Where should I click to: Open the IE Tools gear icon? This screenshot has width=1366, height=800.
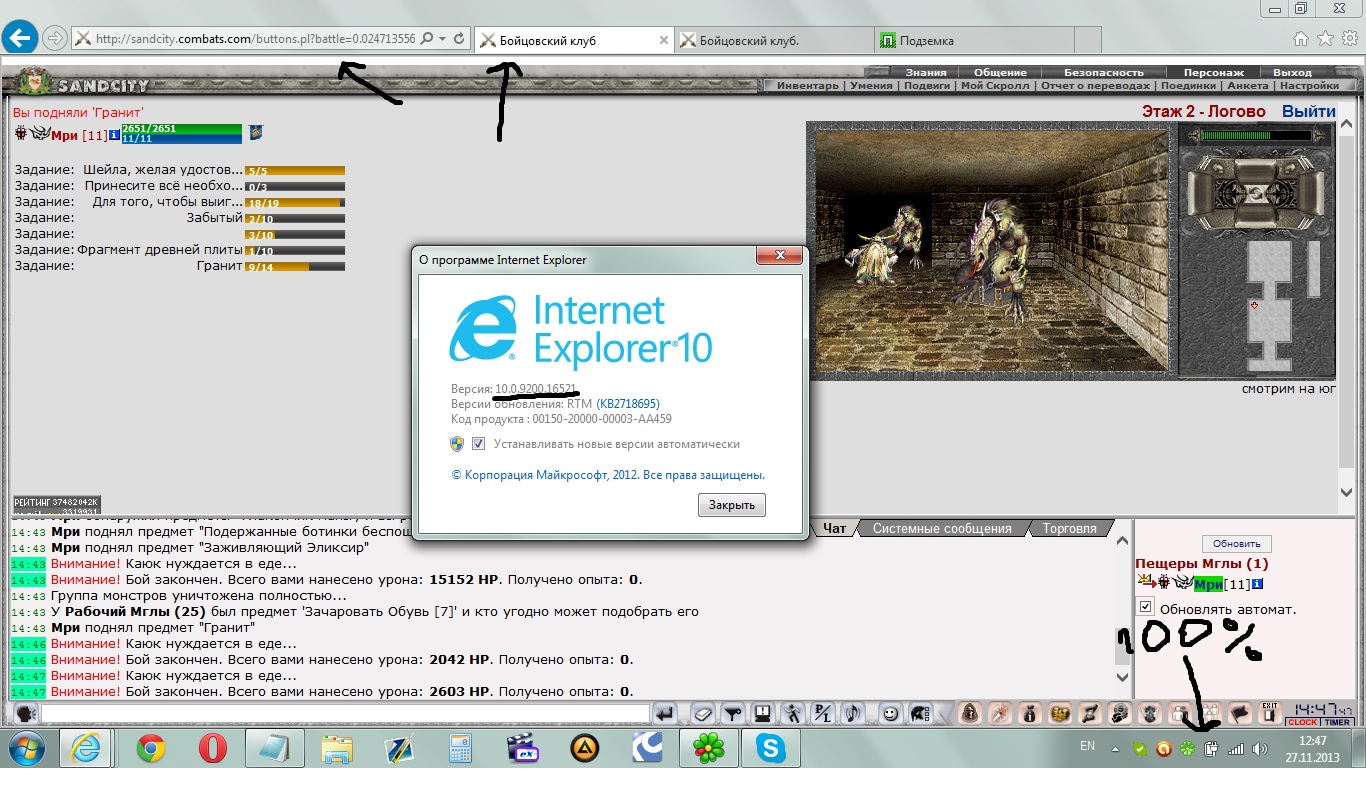1349,39
